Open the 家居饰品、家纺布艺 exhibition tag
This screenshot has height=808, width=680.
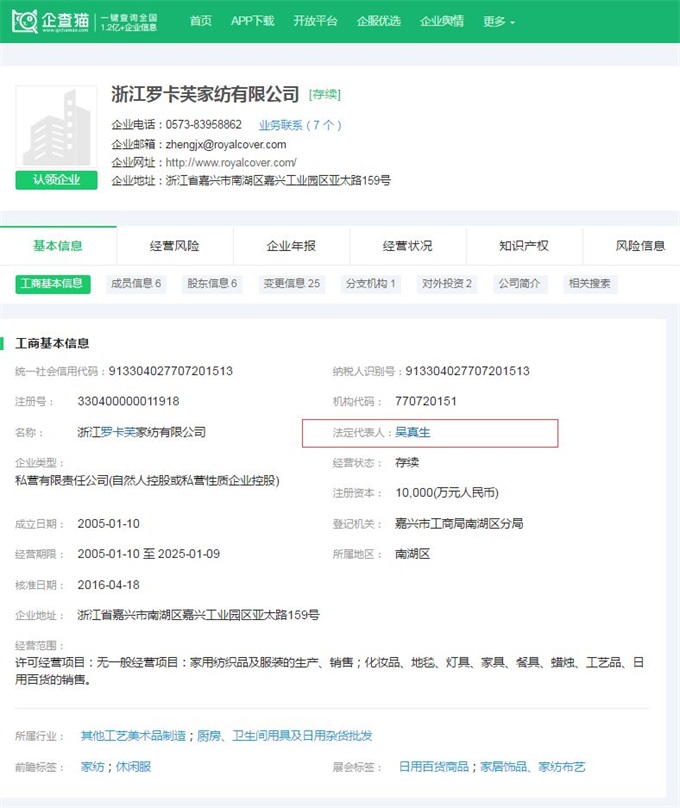pos(533,767)
